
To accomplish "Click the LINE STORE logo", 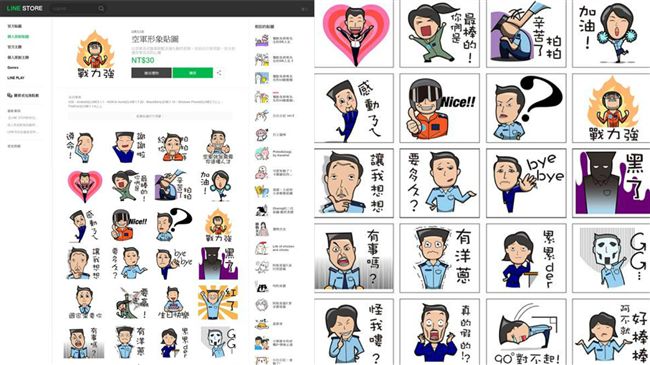I will (24, 8).
